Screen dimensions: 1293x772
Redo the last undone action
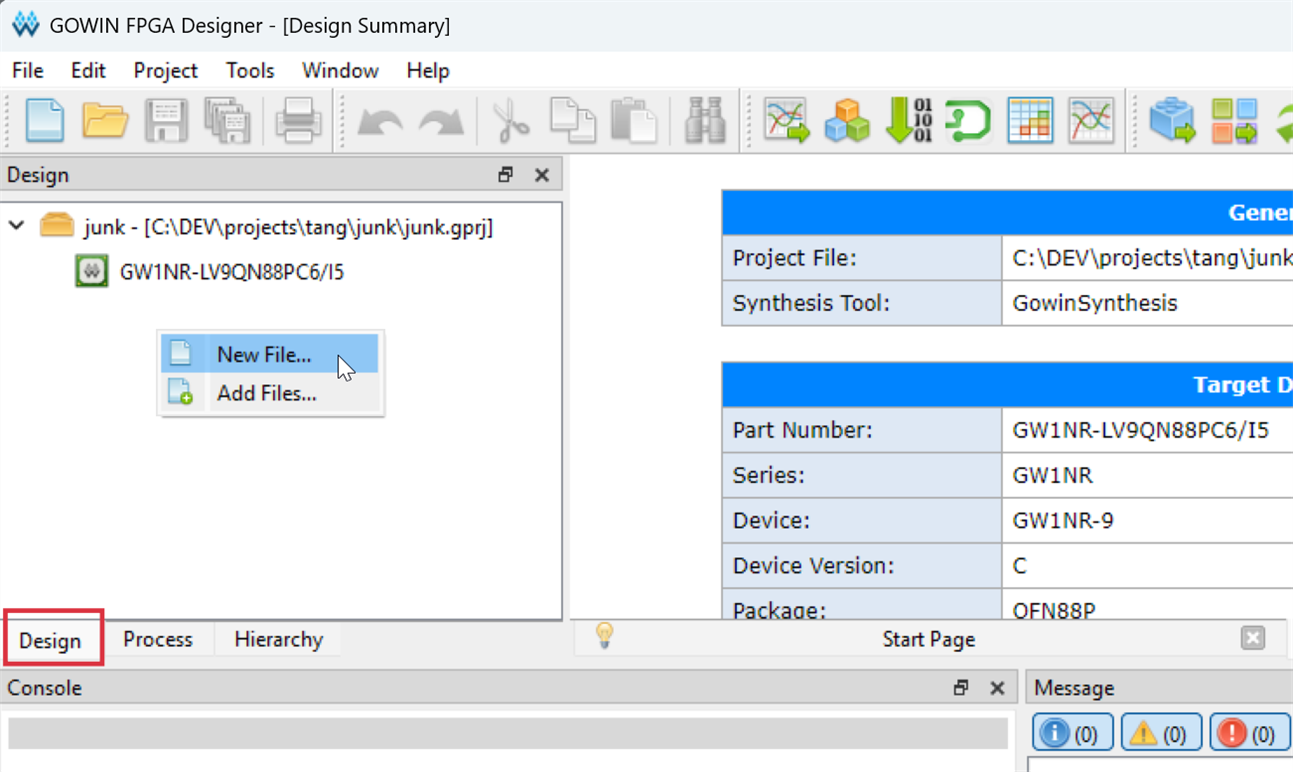[x=442, y=122]
